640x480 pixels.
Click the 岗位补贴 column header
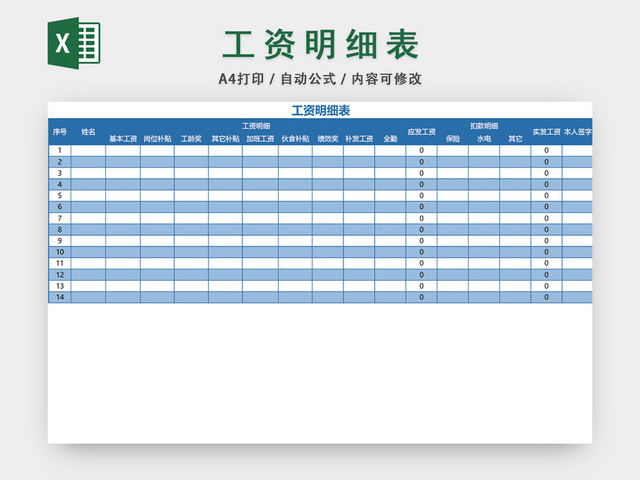[157, 139]
